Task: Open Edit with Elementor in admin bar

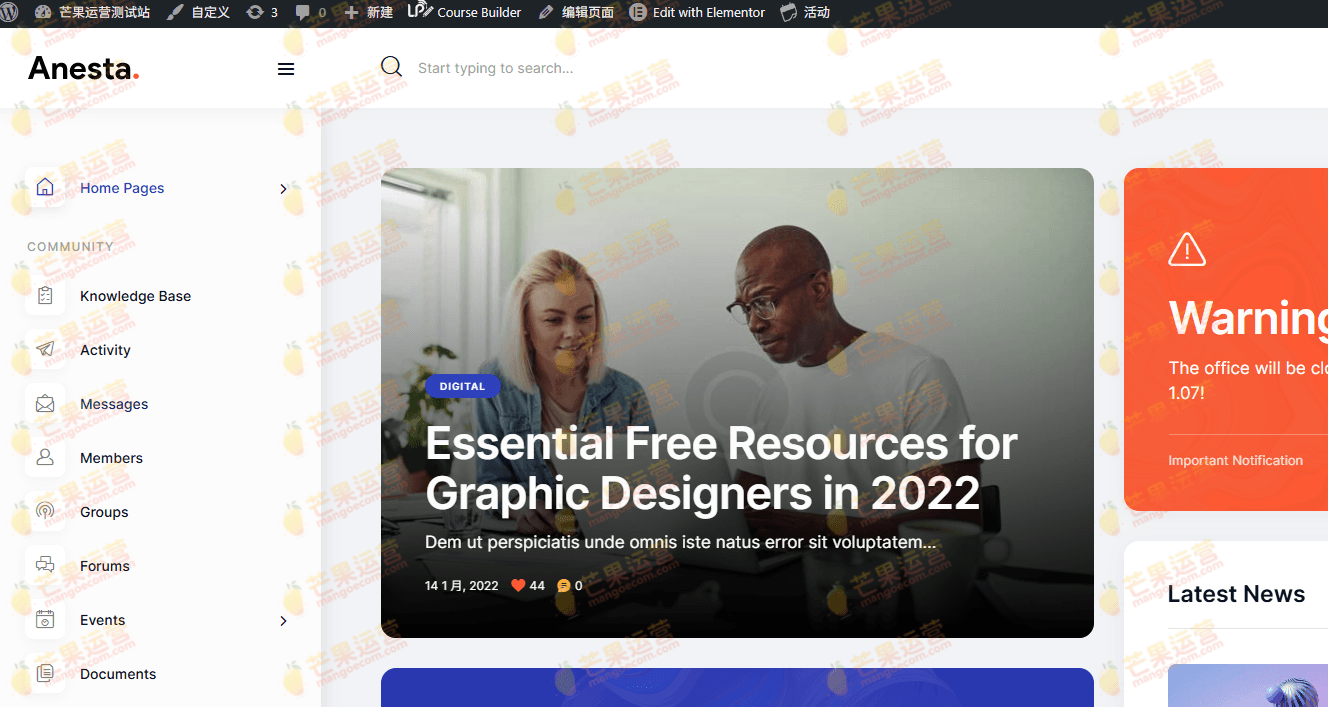Action: [697, 12]
